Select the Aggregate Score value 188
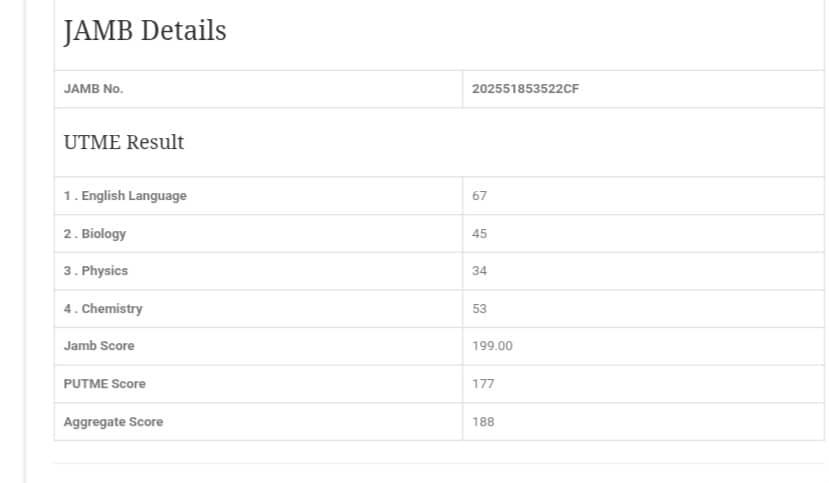Viewport: 829px width, 483px height. click(483, 422)
